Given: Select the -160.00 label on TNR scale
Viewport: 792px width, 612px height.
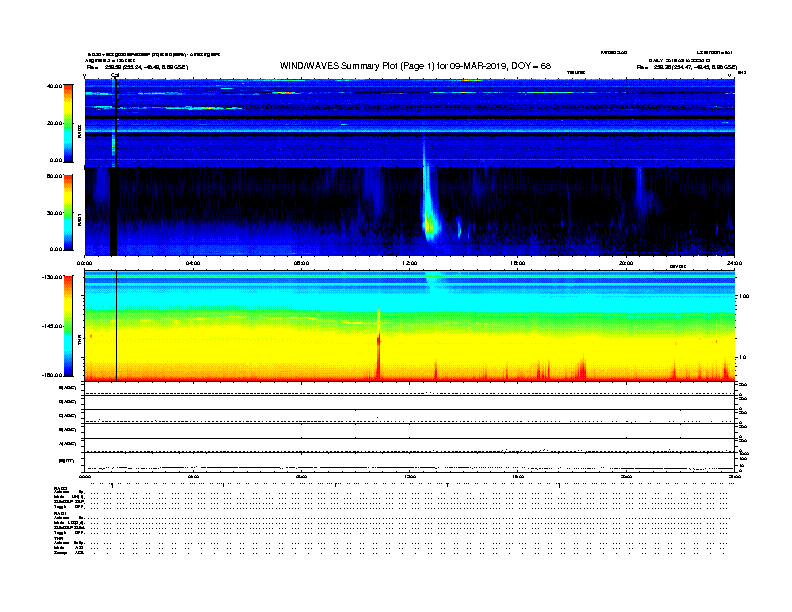Looking at the screenshot, I should click(x=53, y=375).
